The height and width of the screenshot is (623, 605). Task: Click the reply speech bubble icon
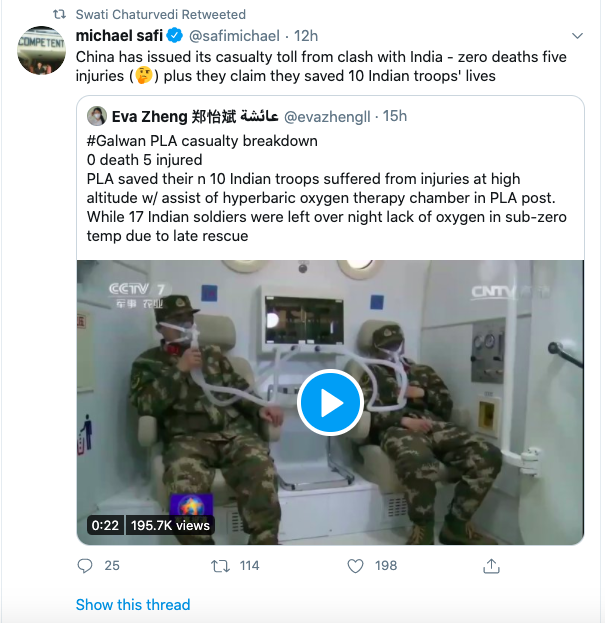85,566
